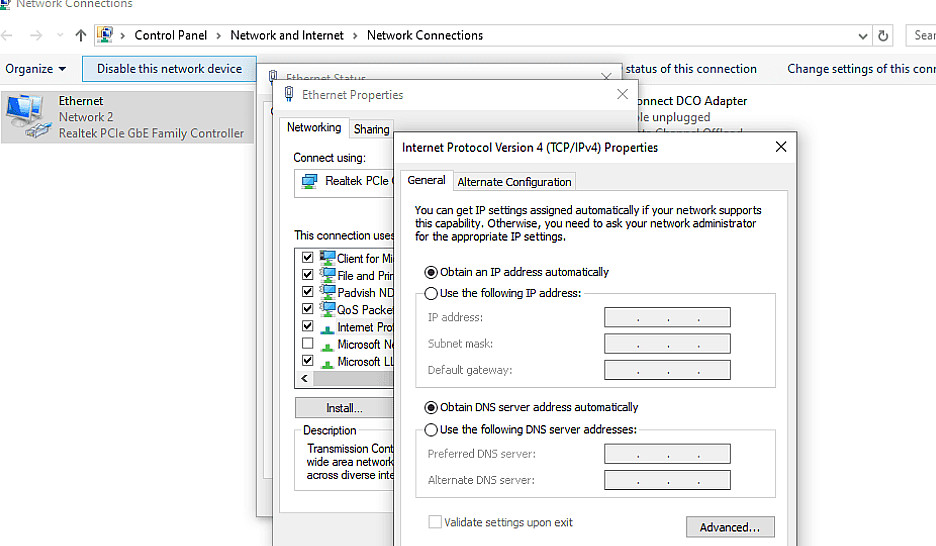
Task: Select Use the following DNS server addresses
Action: tap(431, 430)
